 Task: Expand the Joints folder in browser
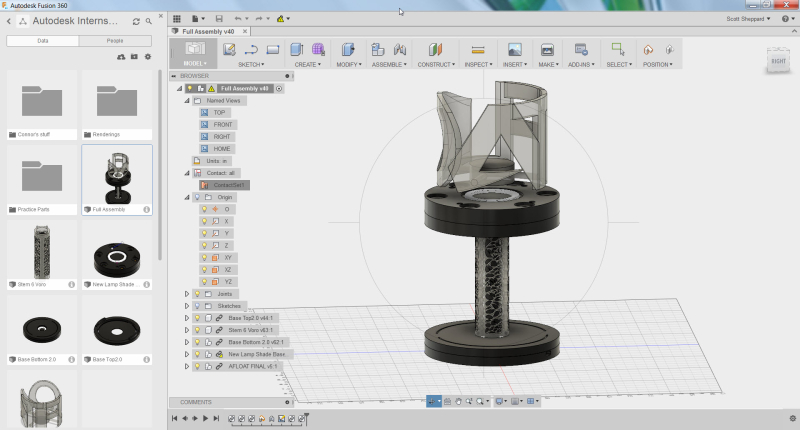point(186,294)
